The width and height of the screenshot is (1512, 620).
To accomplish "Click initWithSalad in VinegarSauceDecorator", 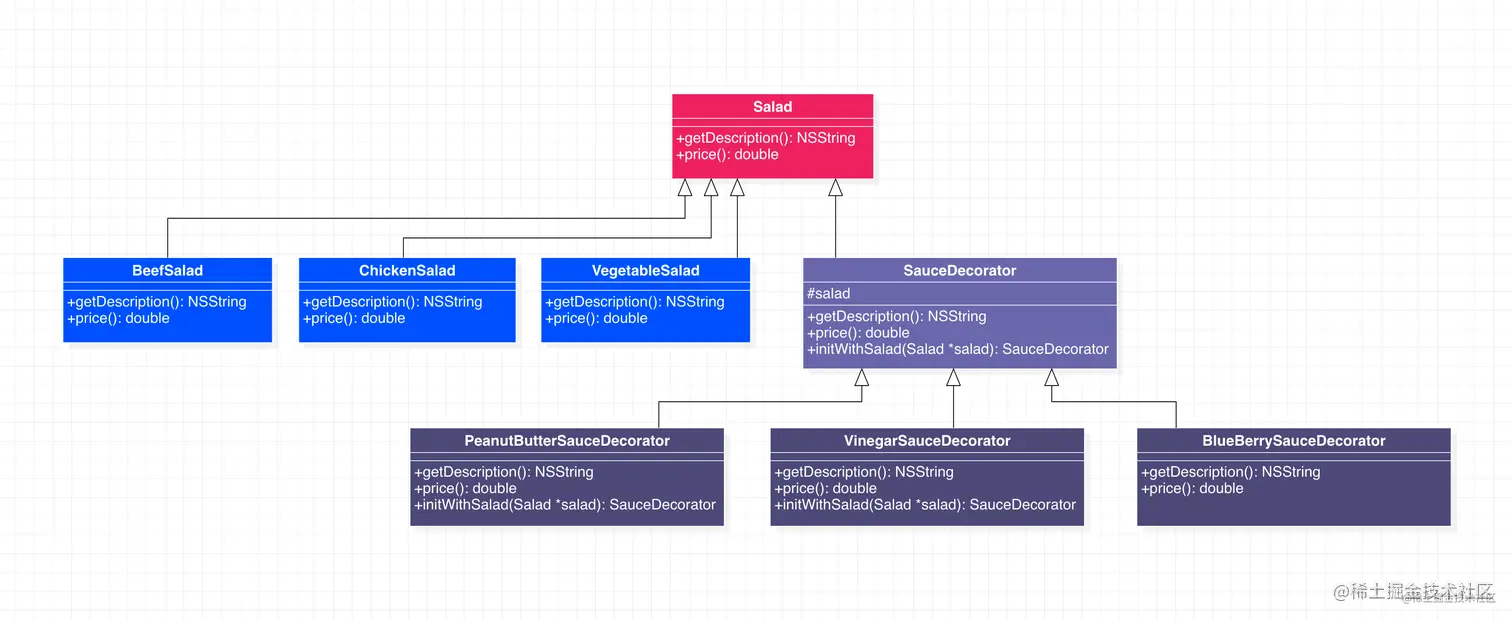I will coord(925,505).
